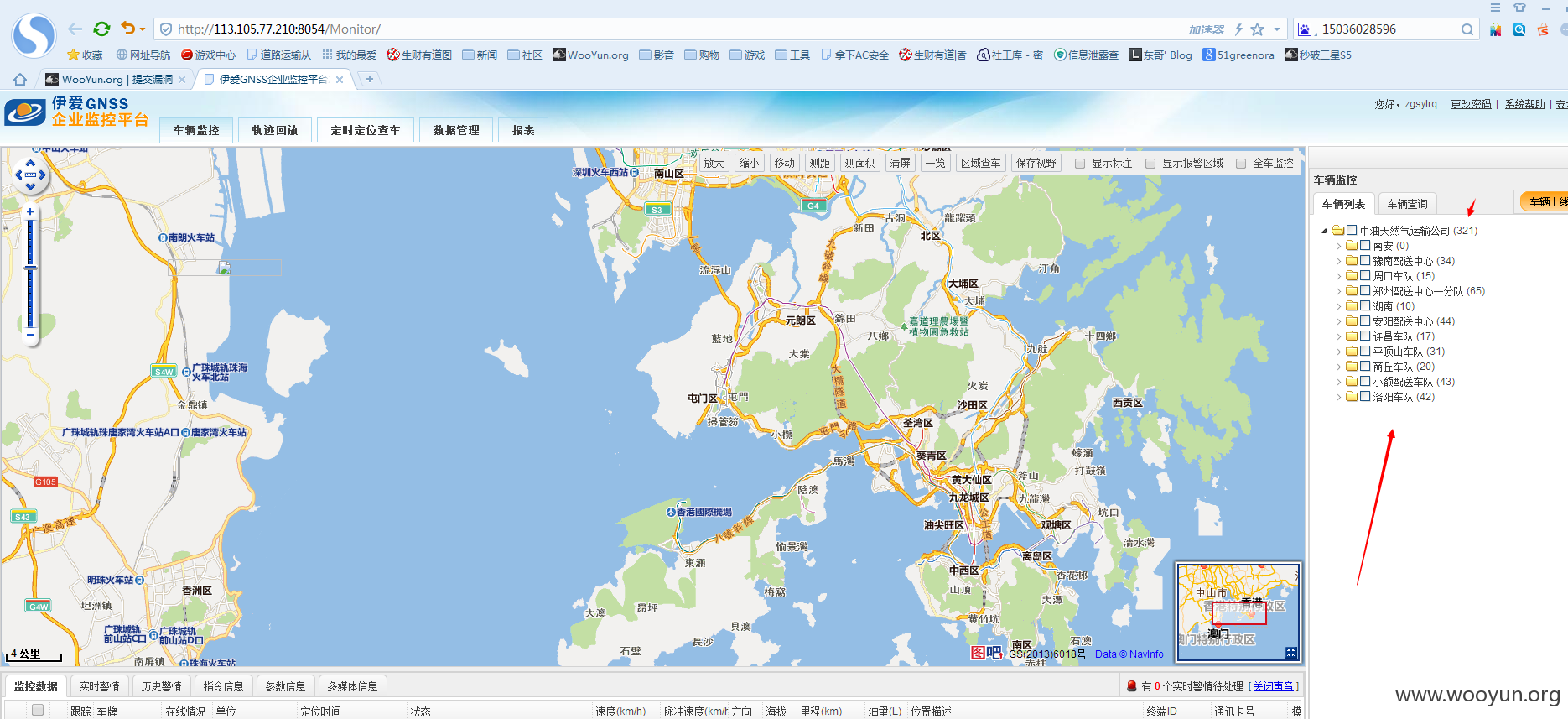Click the 关闭声音 link
The image size is (1568, 719).
(x=1273, y=686)
